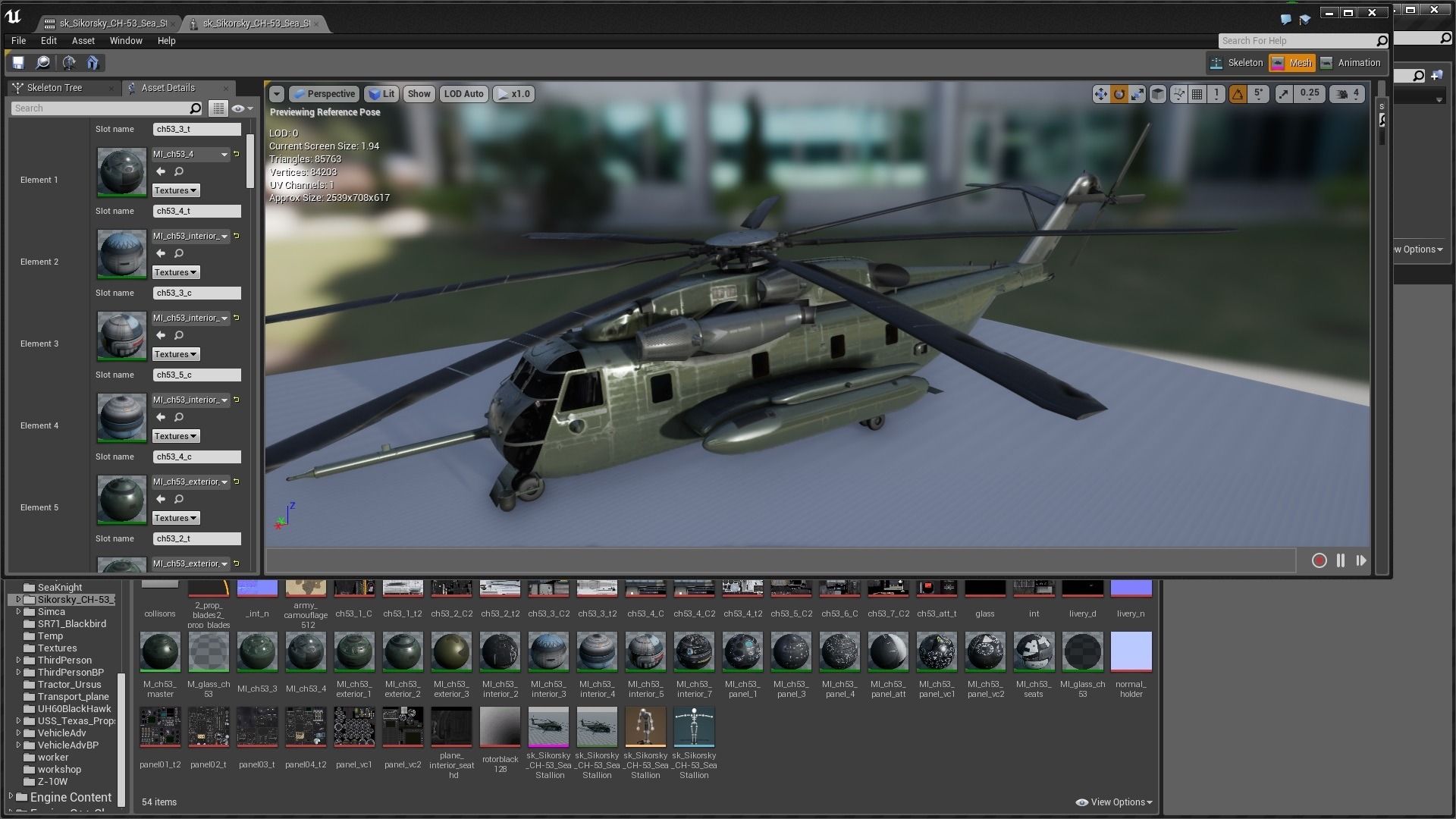Viewport: 1456px width, 819px height.
Task: Open rotation snap value 5° dropdown
Action: point(1259,94)
